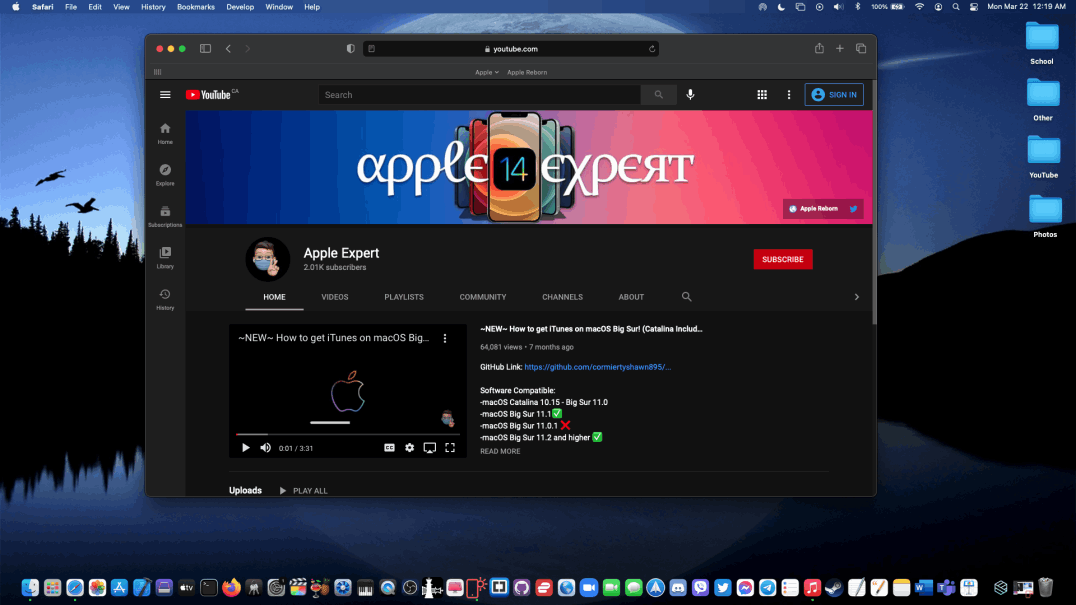
Task: Click the red SUBSCRIBE button
Action: pos(782,259)
